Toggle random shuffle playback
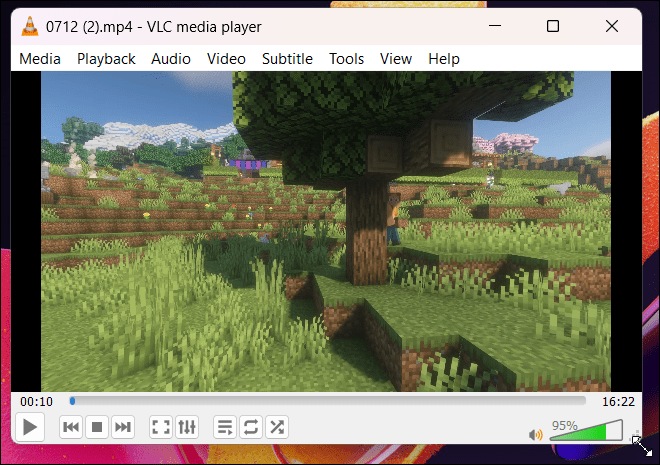The image size is (660, 465). 277,427
